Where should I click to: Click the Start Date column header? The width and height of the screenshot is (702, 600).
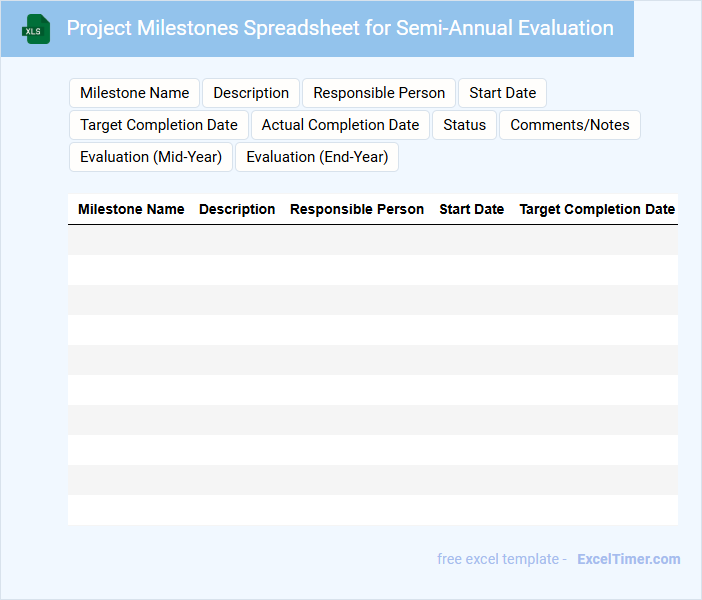[471, 209]
